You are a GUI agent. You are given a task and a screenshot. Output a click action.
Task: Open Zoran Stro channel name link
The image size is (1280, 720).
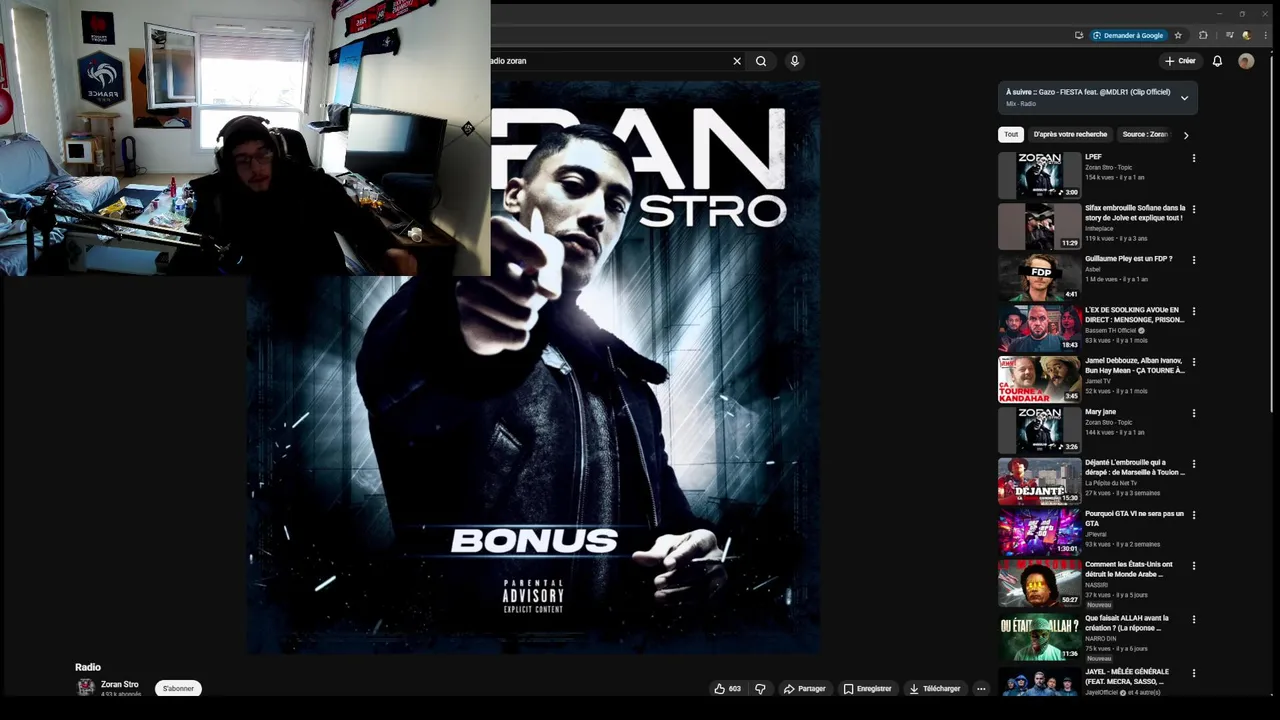point(119,684)
